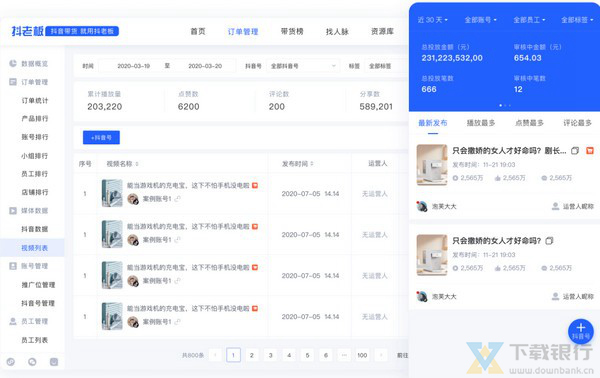
Task: Go to page 4 in pagination
Action: point(289,355)
